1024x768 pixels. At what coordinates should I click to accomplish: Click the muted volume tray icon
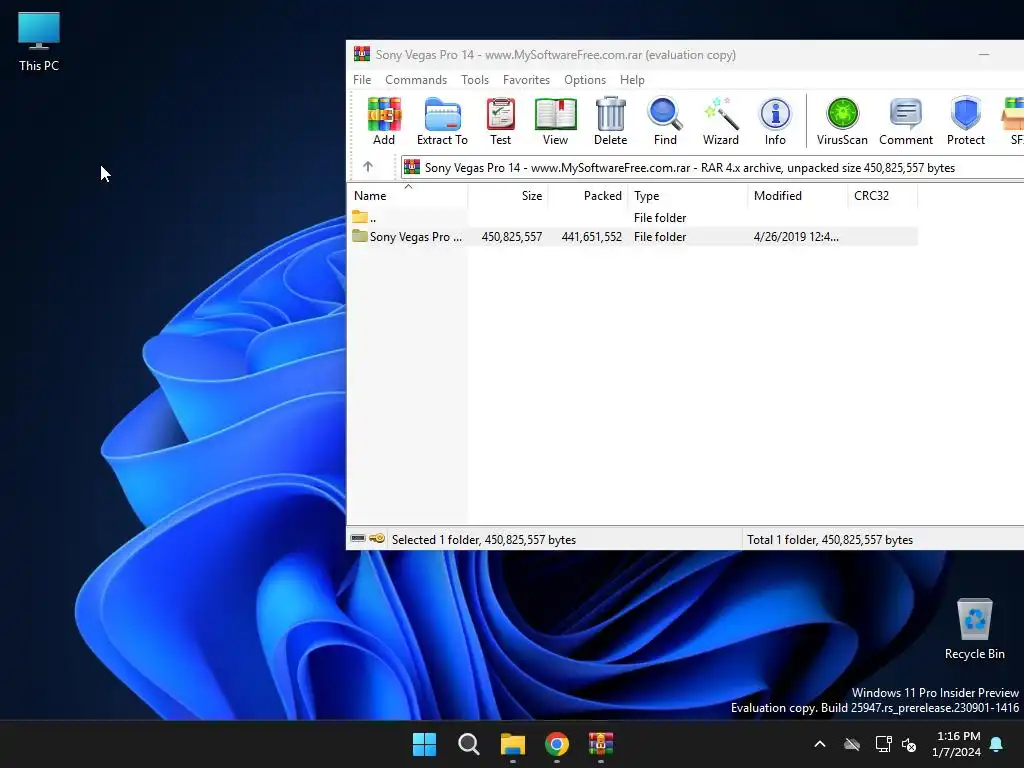pos(909,744)
